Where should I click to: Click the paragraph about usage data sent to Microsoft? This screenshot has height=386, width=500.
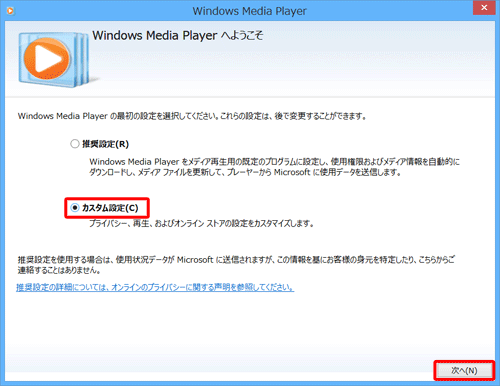click(x=236, y=265)
